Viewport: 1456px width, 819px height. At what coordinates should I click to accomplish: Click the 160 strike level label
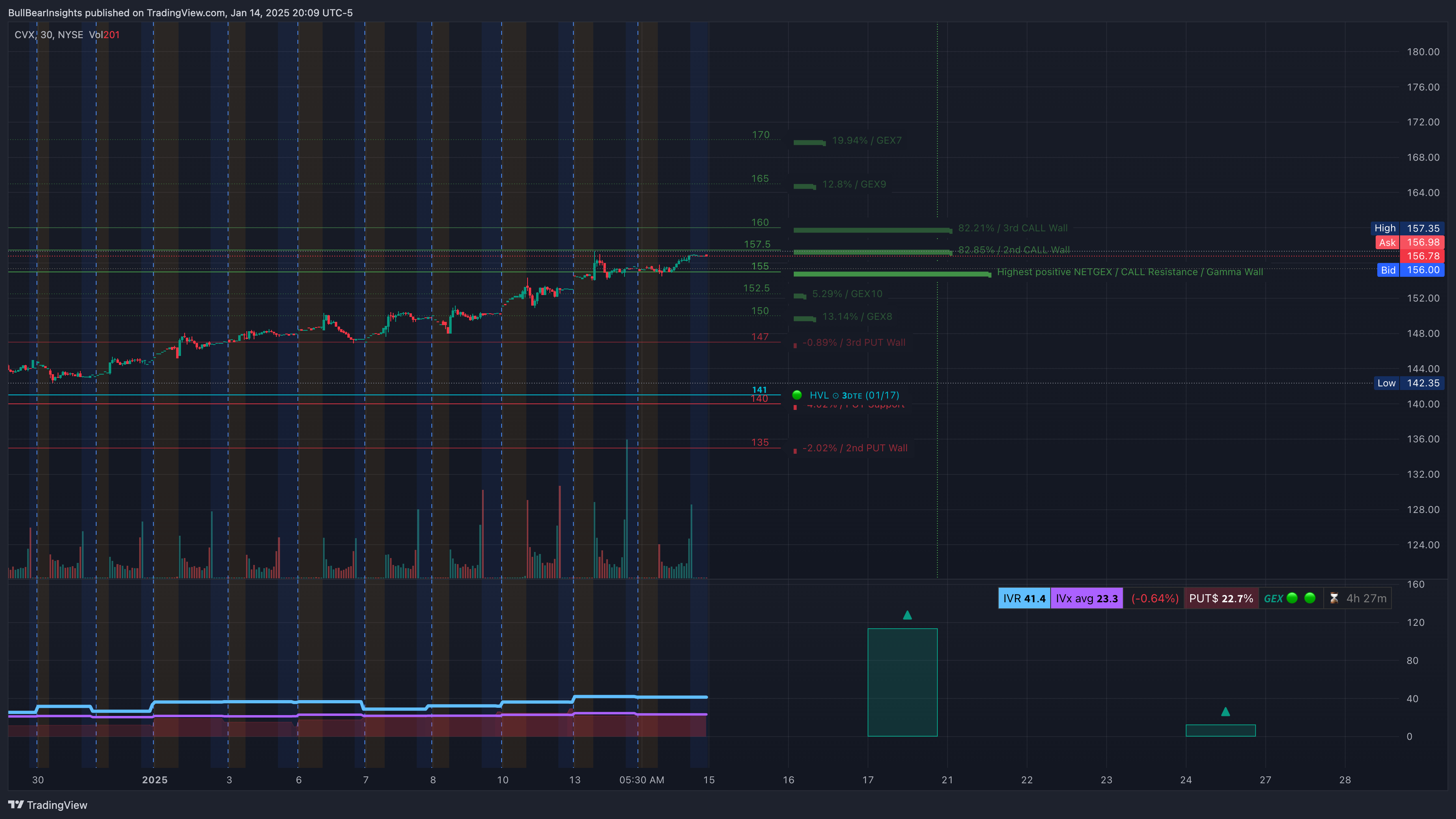[760, 223]
